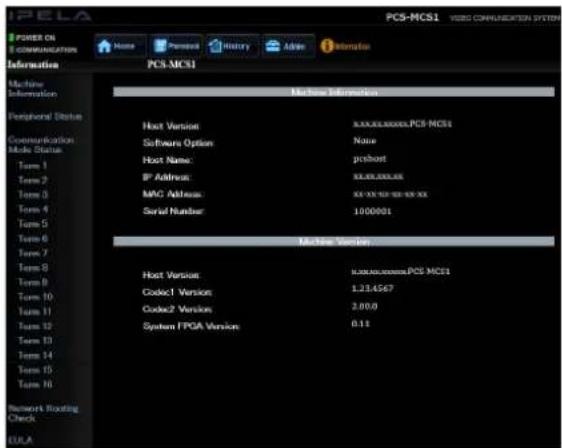Image resolution: width=562 pixels, height=448 pixels.
Task: Select Term 5 in sidebar
Action: pos(33,224)
